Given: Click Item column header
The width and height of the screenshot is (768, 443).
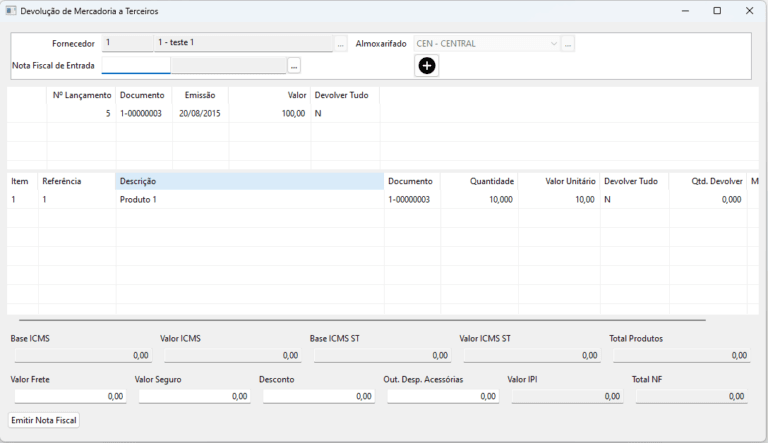Looking at the screenshot, I should click(20, 181).
